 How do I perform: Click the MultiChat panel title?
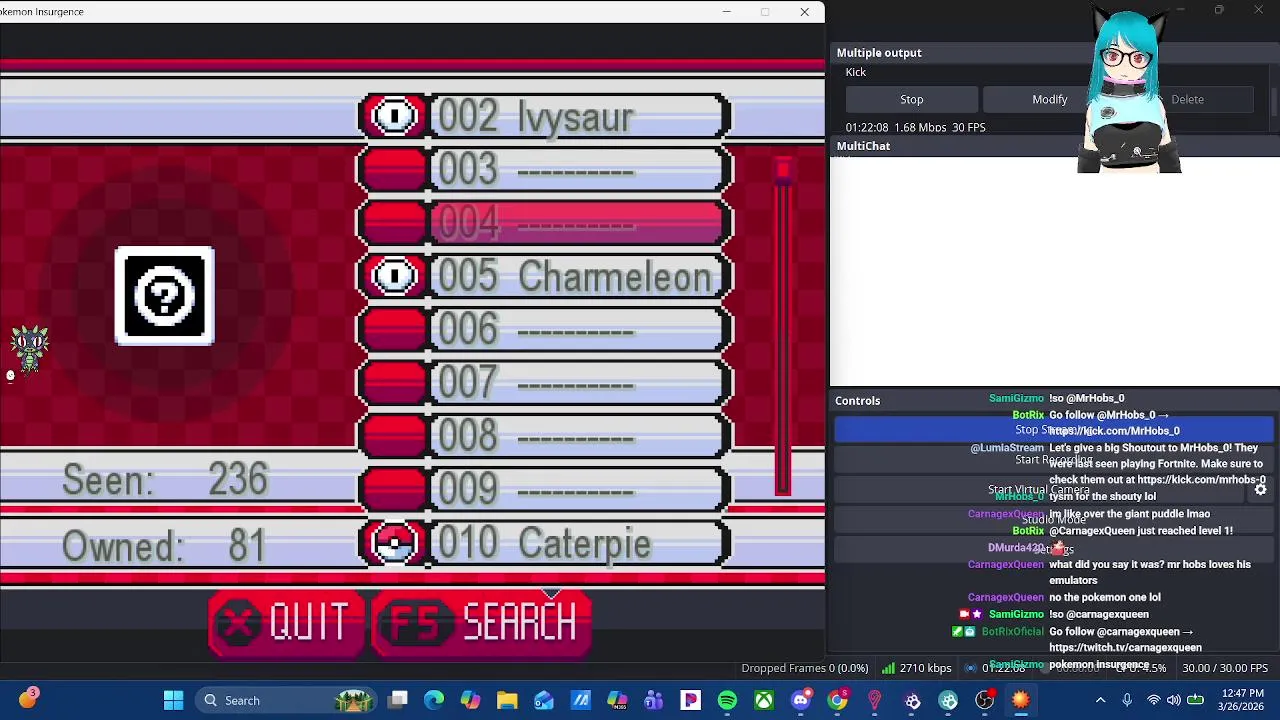click(863, 146)
